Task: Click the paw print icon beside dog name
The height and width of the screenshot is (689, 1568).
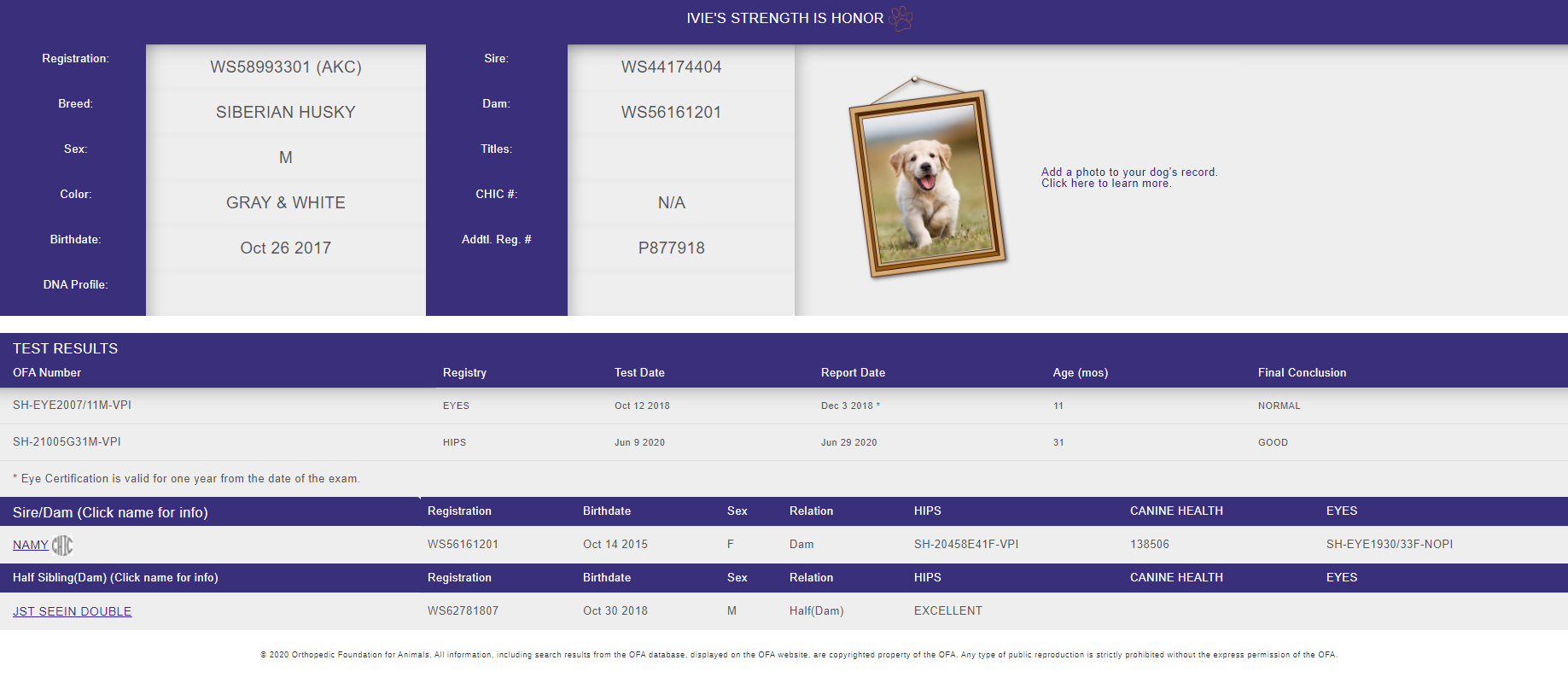Action: [901, 18]
